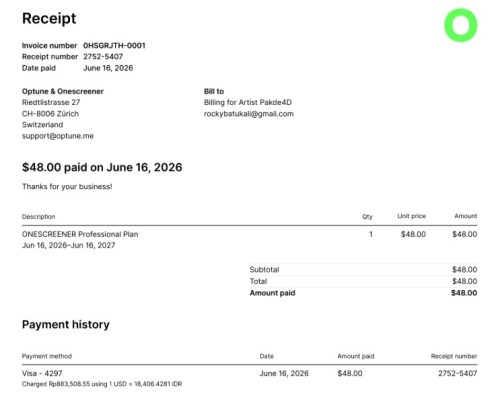Click the date paid June 16, 2026
Viewport: 500px width, 401px height.
pos(108,68)
